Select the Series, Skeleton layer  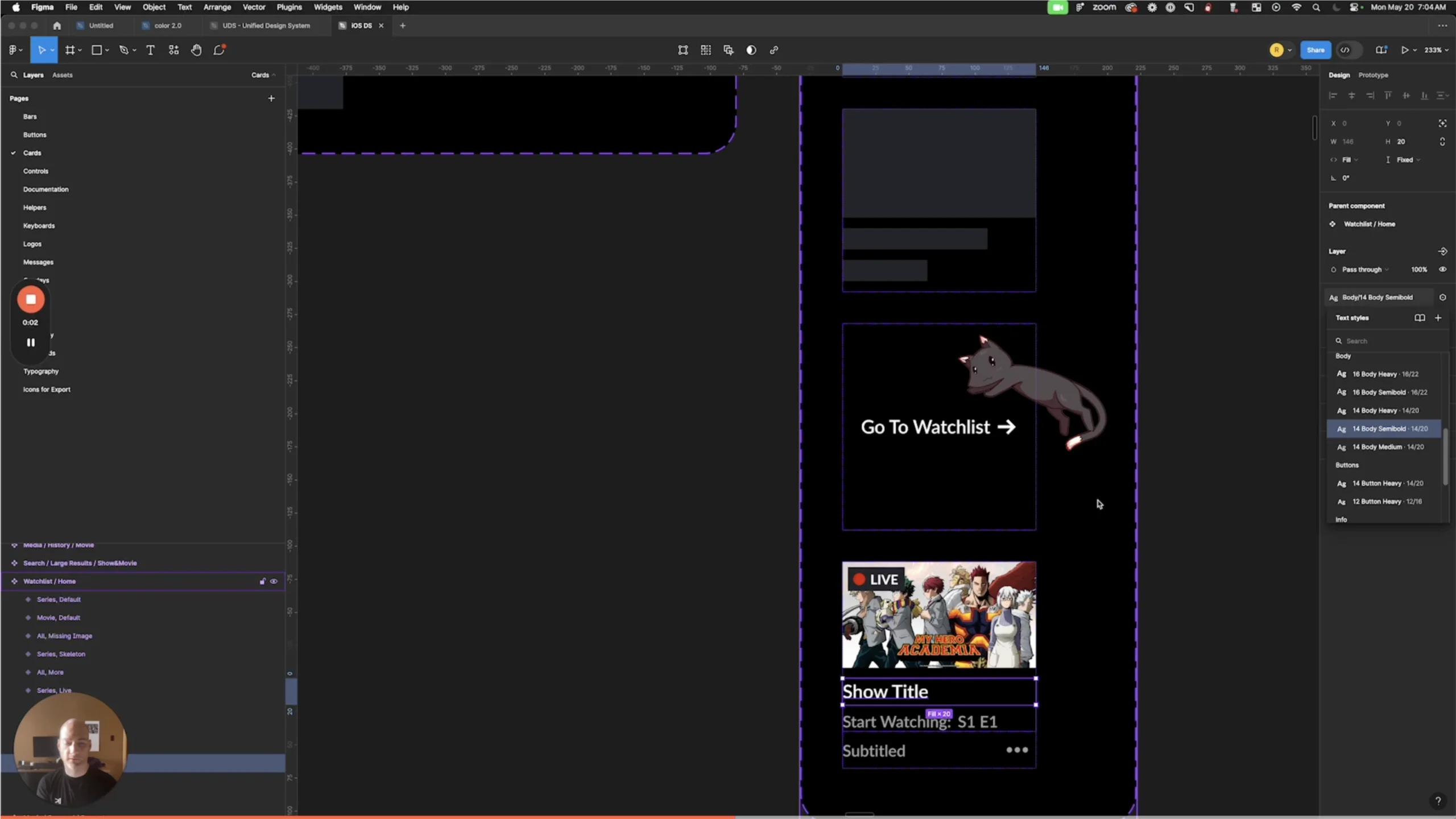[61, 654]
